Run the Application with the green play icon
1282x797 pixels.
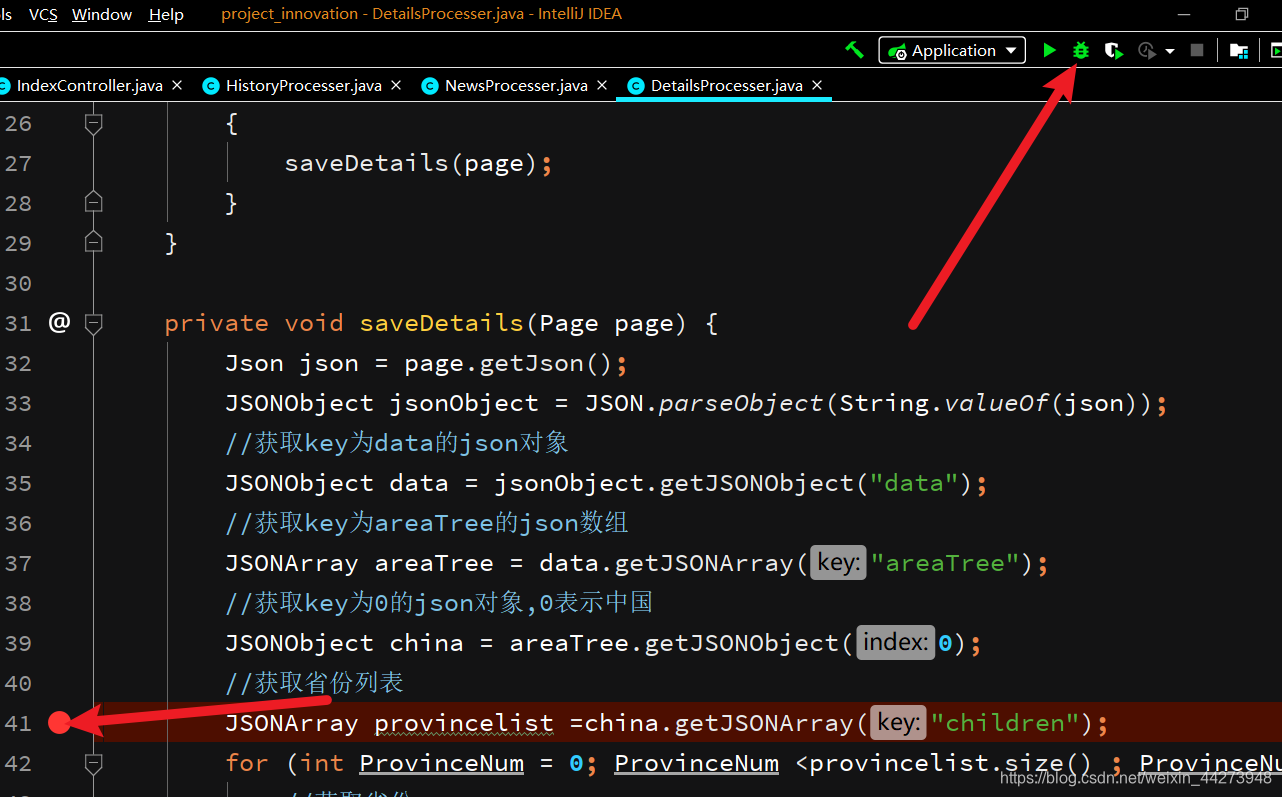(1049, 50)
